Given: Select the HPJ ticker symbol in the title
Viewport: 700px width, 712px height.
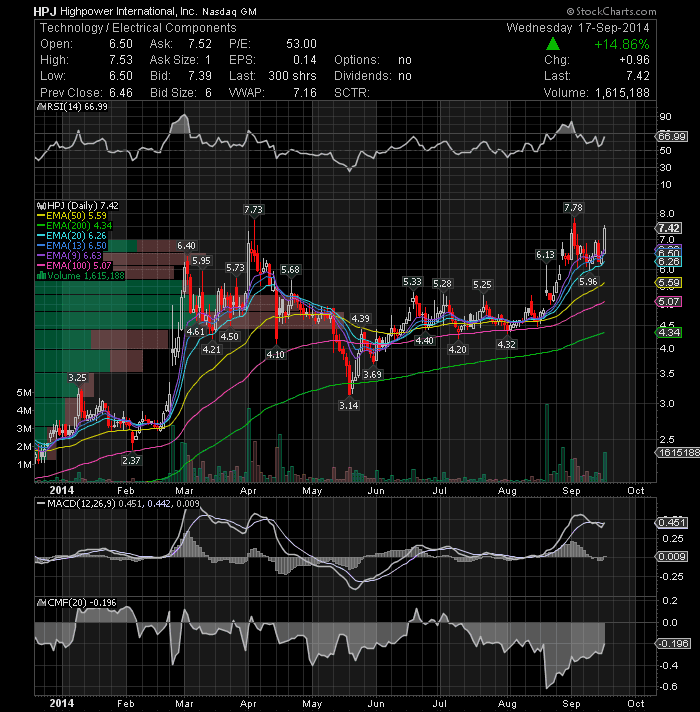Looking at the screenshot, I should [45, 11].
